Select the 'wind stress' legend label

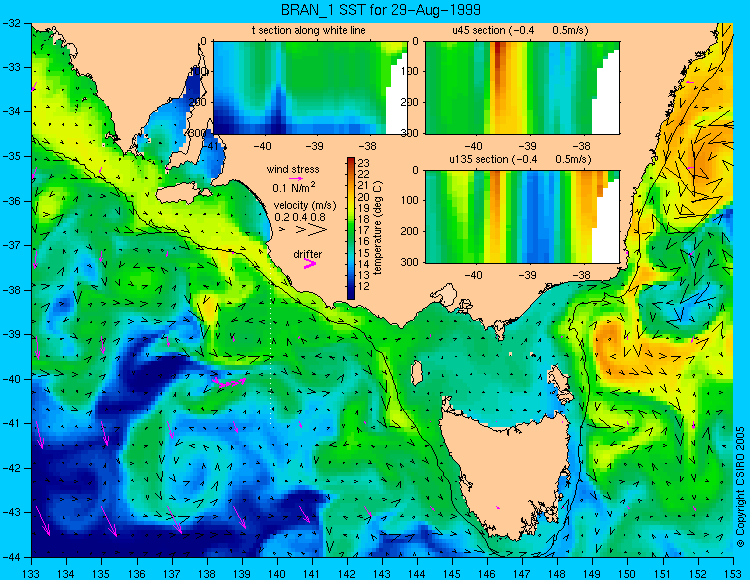pos(293,169)
